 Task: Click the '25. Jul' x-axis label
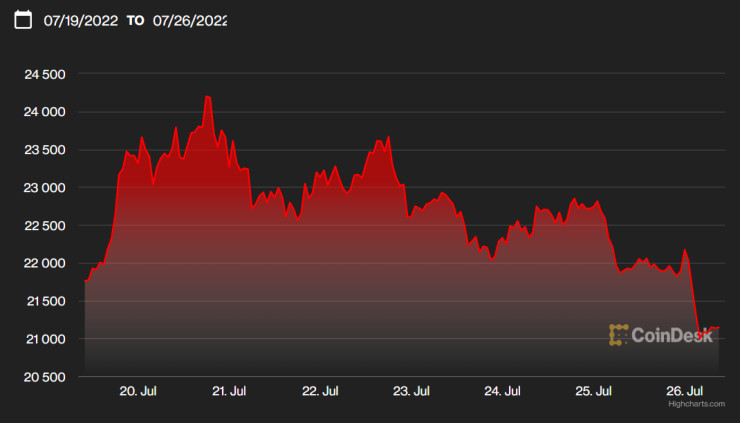tap(595, 392)
